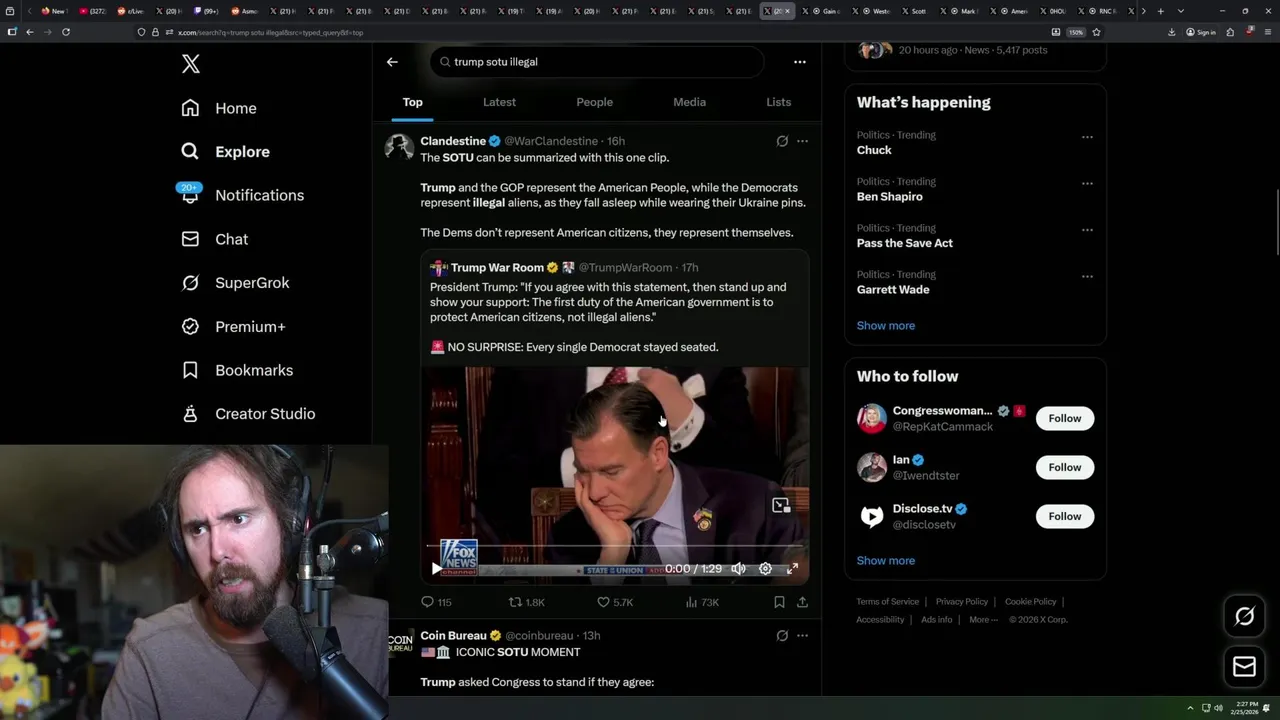Open new browser tab with plus
The height and width of the screenshot is (720, 1280).
[1160, 11]
